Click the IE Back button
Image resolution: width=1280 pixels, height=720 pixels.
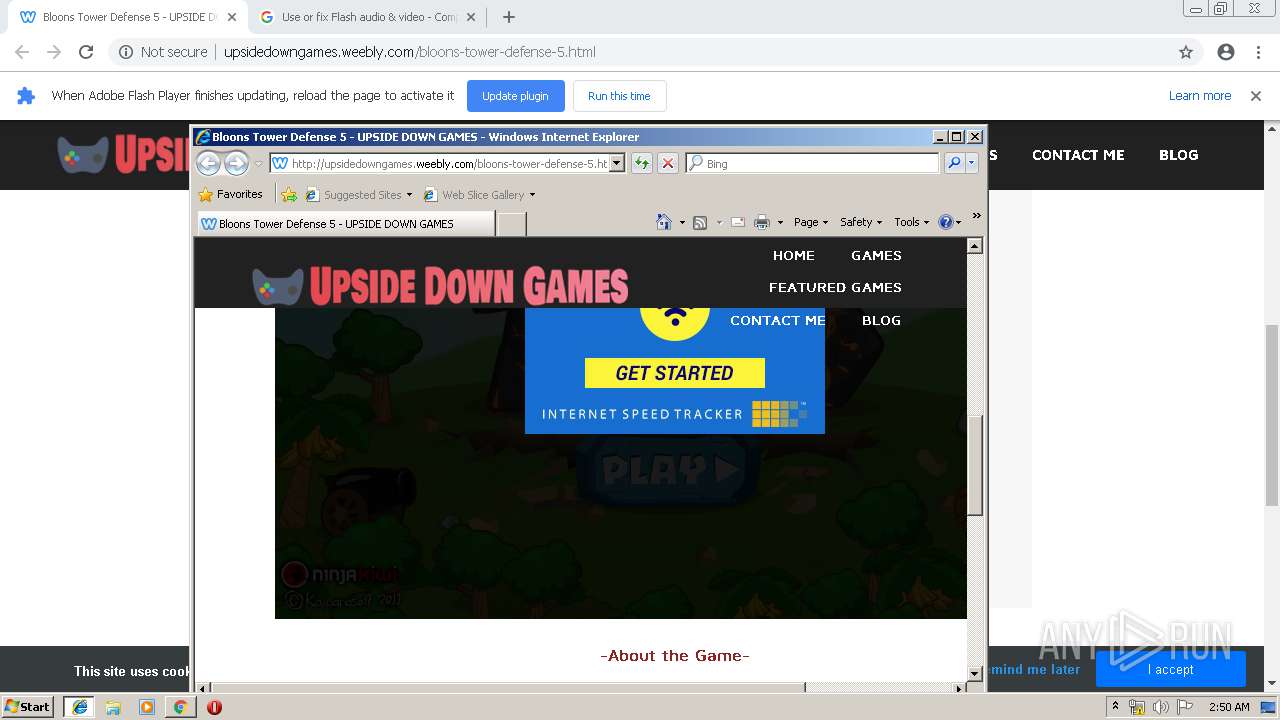point(208,163)
